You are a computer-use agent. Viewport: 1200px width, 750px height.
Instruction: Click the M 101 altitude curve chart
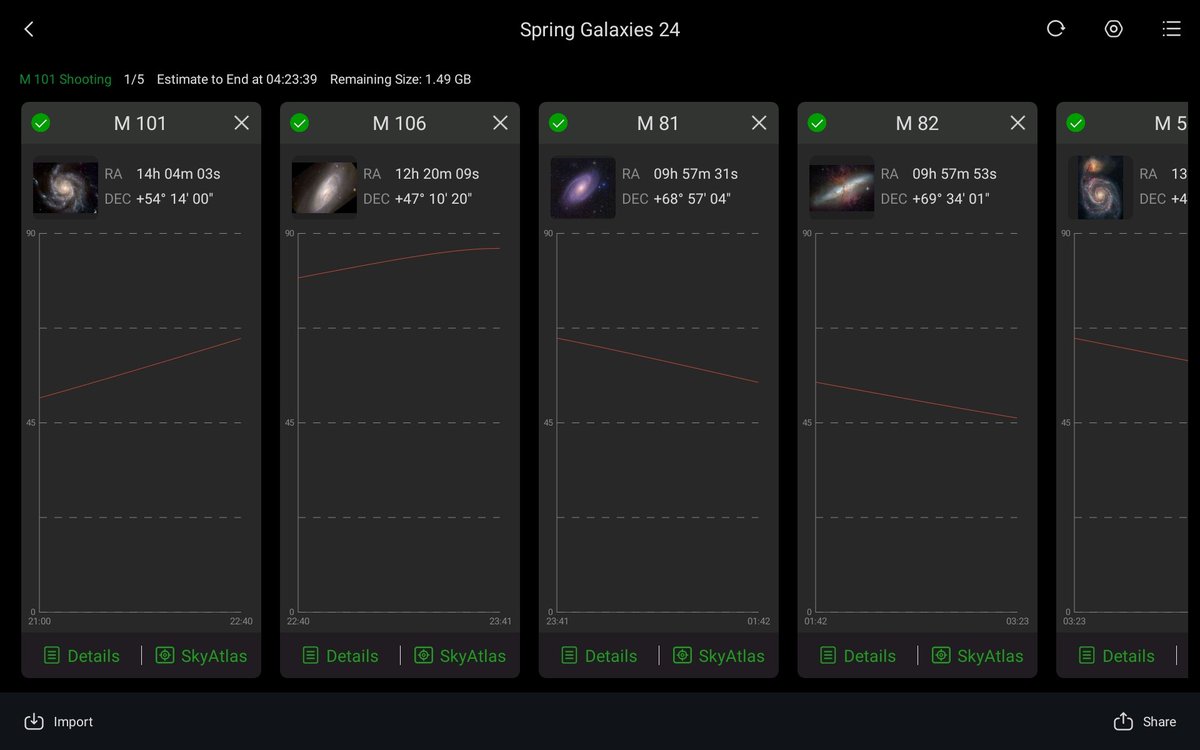pos(140,423)
